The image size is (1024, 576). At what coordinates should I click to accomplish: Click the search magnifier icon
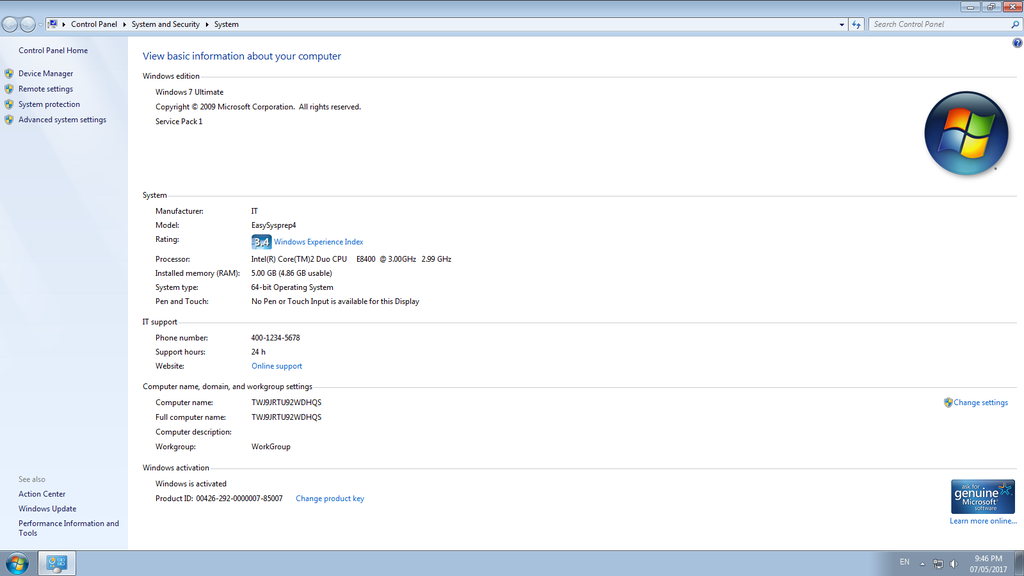point(1016,24)
